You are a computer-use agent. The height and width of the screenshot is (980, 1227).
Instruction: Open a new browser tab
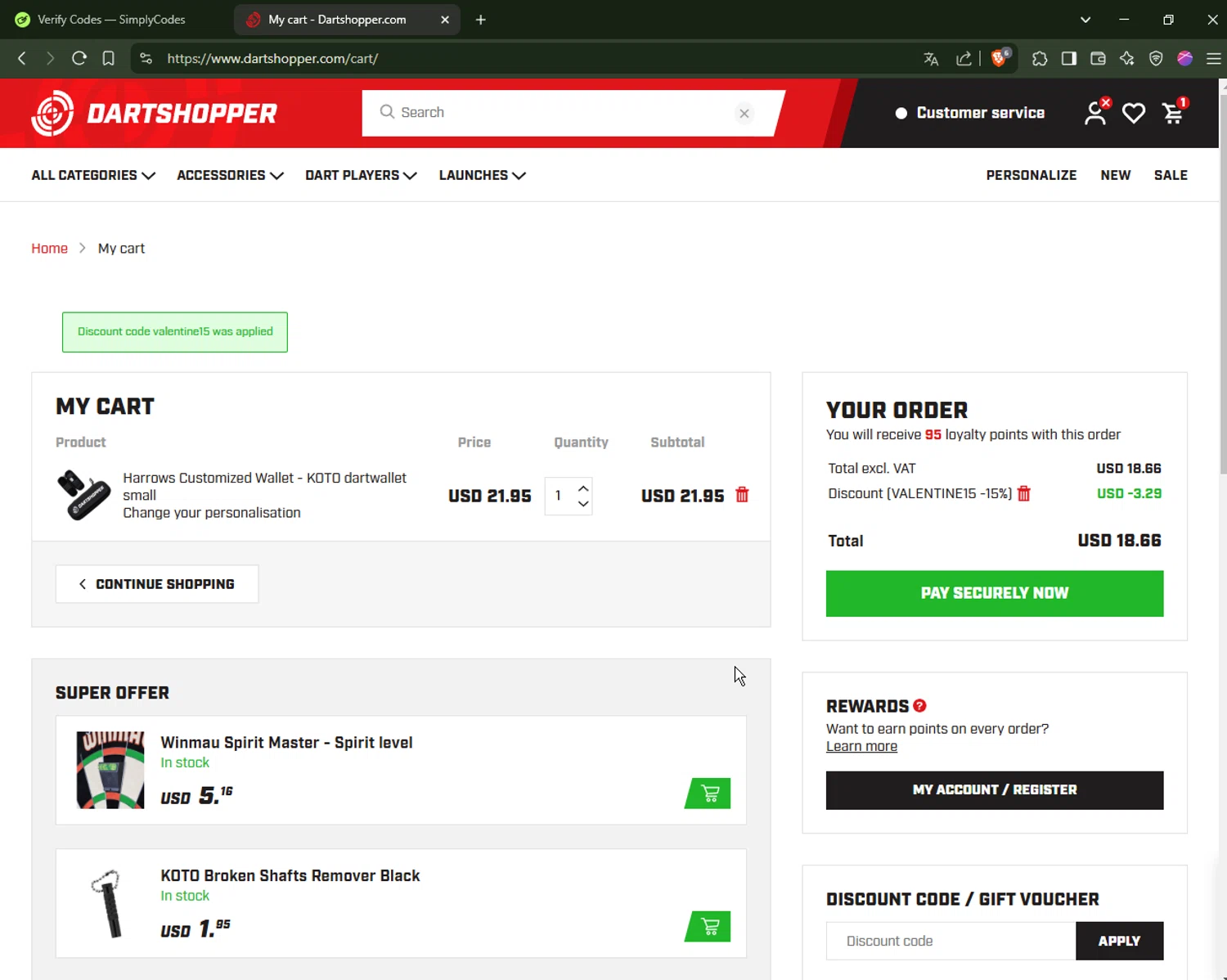[x=480, y=20]
